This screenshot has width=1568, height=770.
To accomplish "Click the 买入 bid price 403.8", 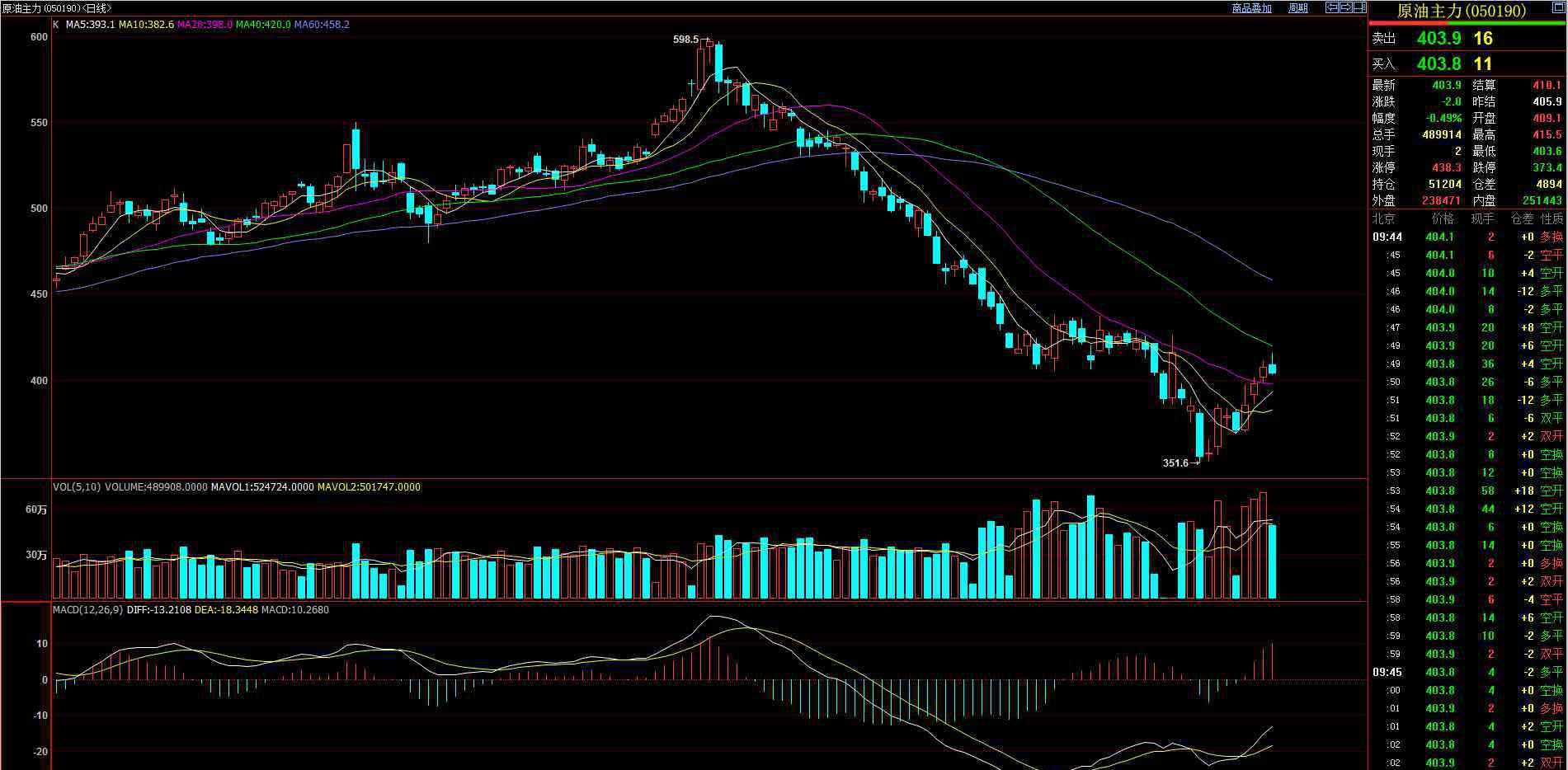I will [x=1439, y=63].
